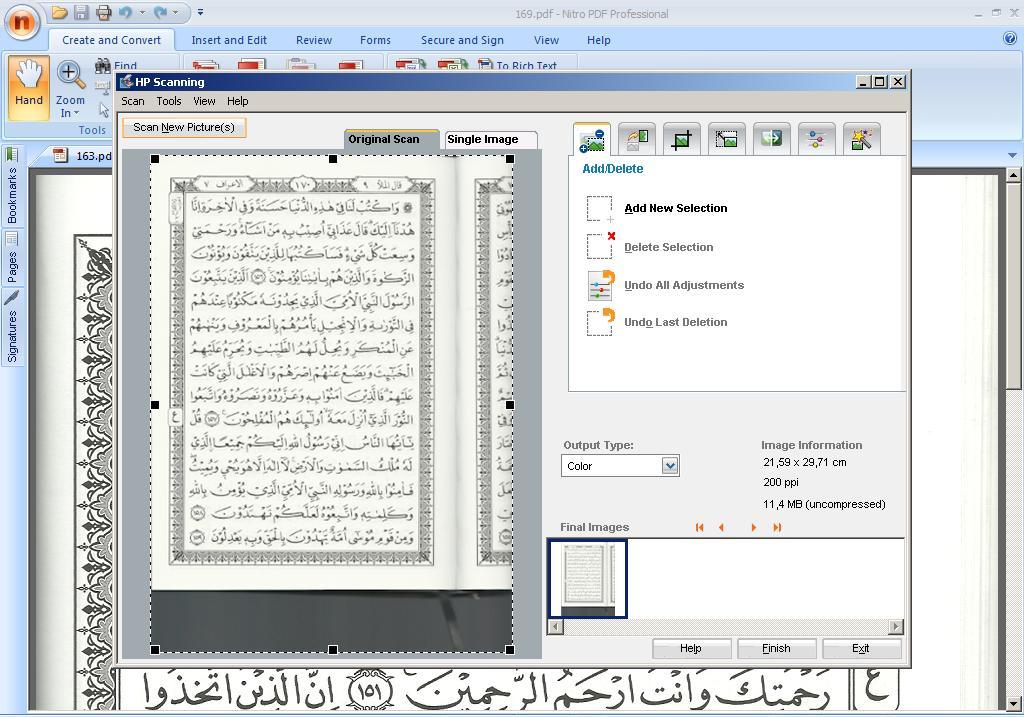This screenshot has width=1024, height=717.
Task: Open the Help menu in HP Scanning
Action: click(238, 101)
